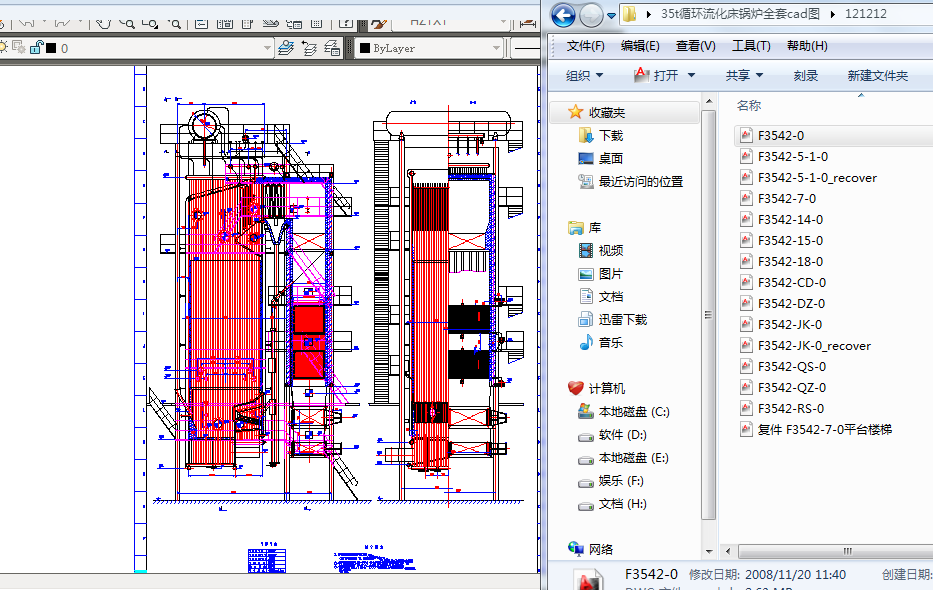This screenshot has height=590, width=933.
Task: Expand the 打开 button dropdown arrow
Action: point(692,75)
